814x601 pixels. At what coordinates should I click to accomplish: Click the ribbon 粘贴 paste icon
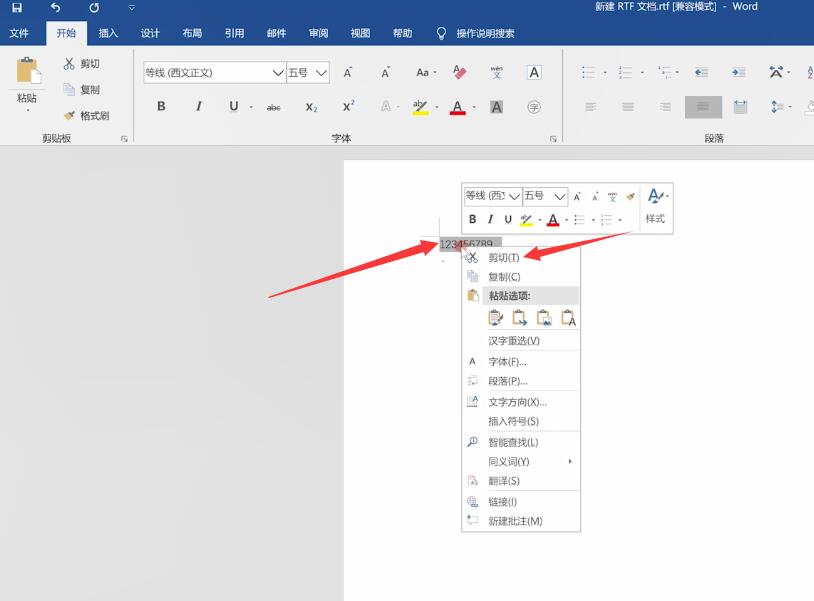tap(28, 71)
